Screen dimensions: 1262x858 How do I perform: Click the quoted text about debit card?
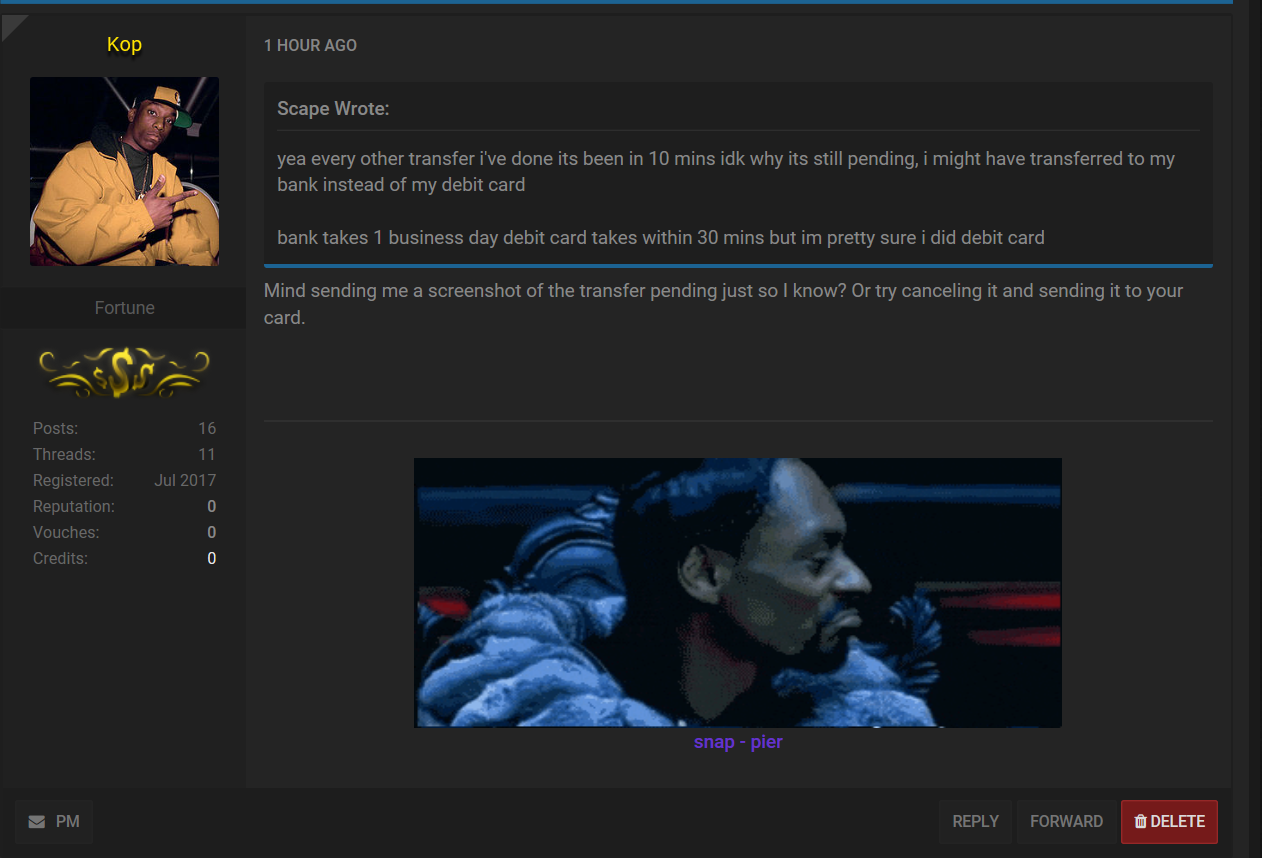pos(661,238)
